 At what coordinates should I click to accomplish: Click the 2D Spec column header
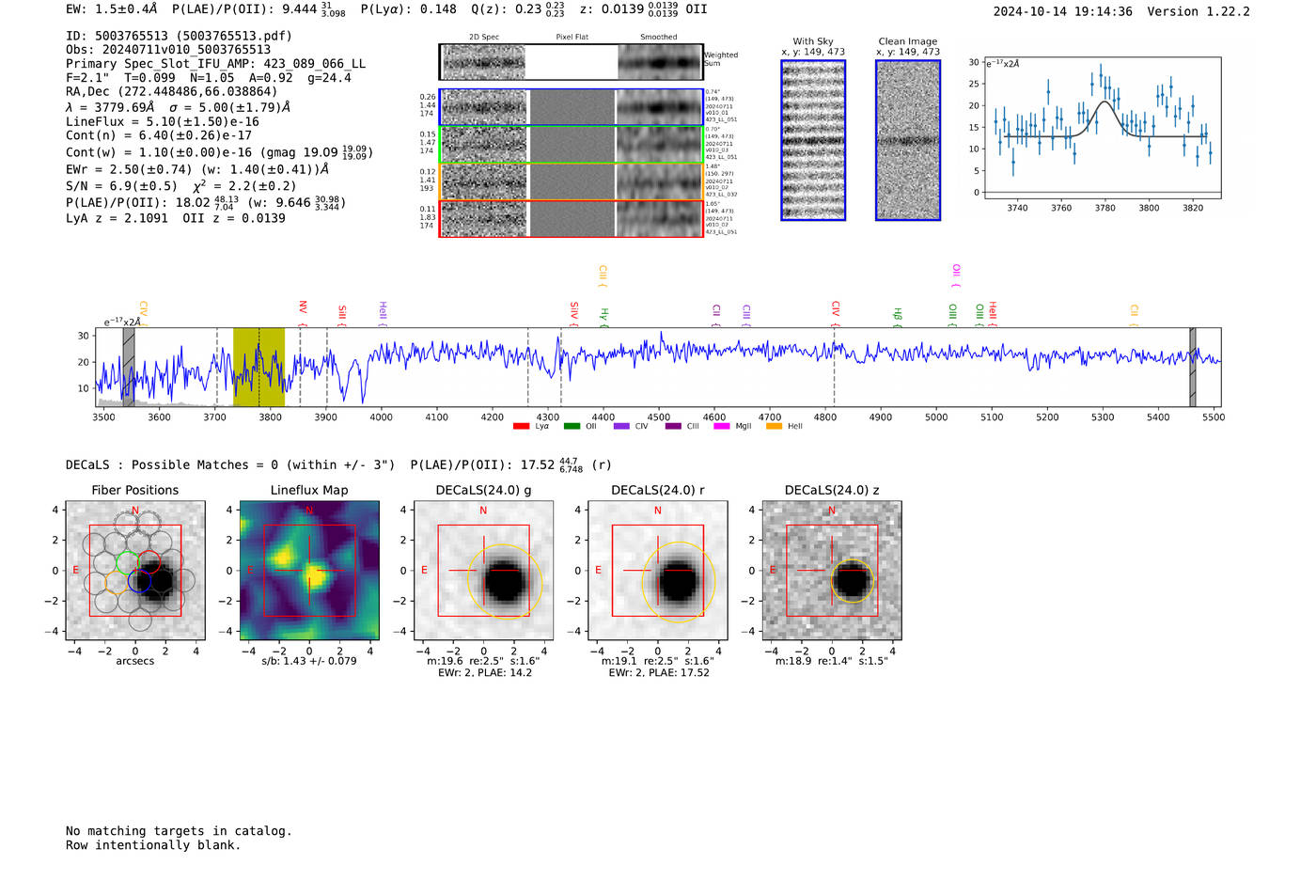coord(484,37)
